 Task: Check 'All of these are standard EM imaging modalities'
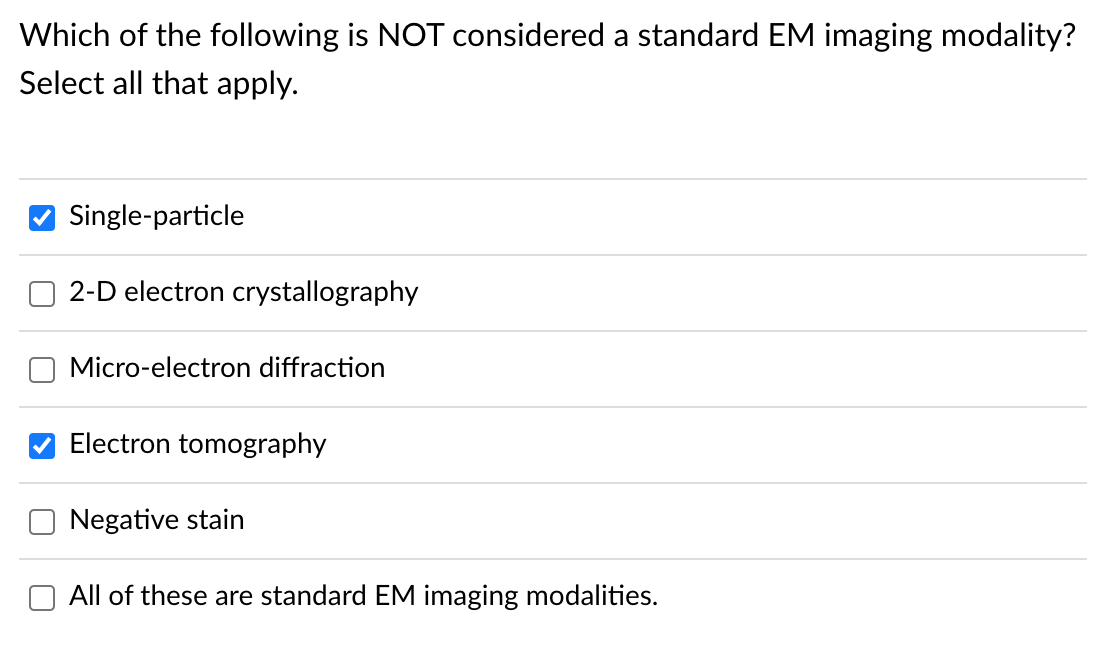click(x=41, y=597)
